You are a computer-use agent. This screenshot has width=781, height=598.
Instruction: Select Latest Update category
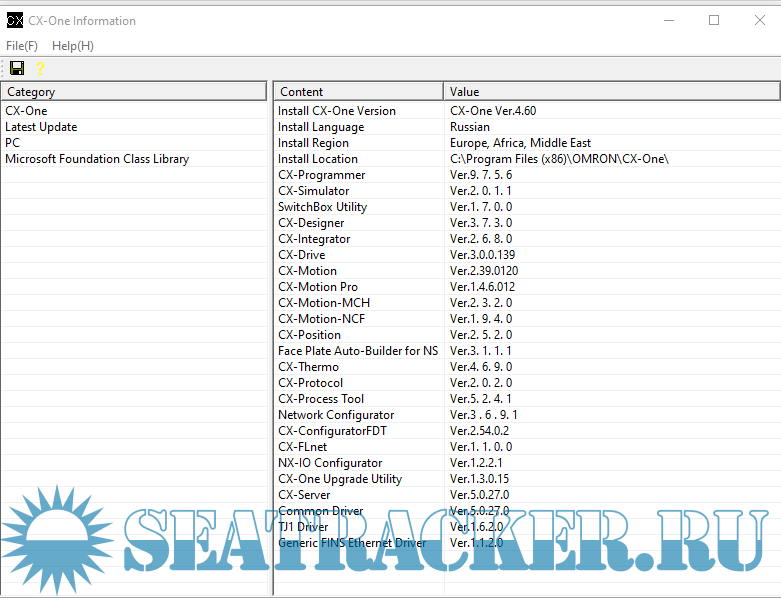pos(41,127)
